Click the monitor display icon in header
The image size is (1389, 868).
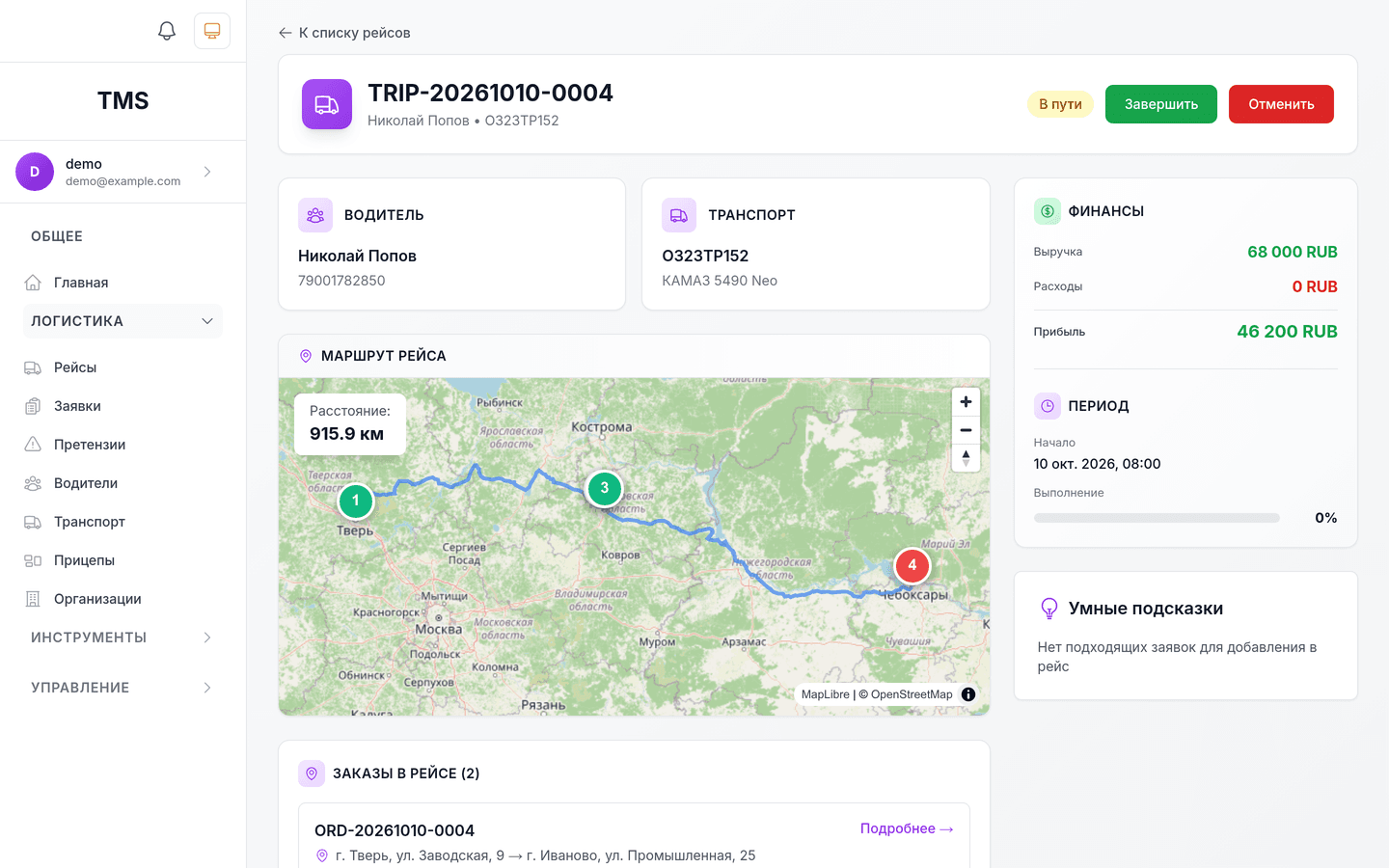(x=212, y=31)
